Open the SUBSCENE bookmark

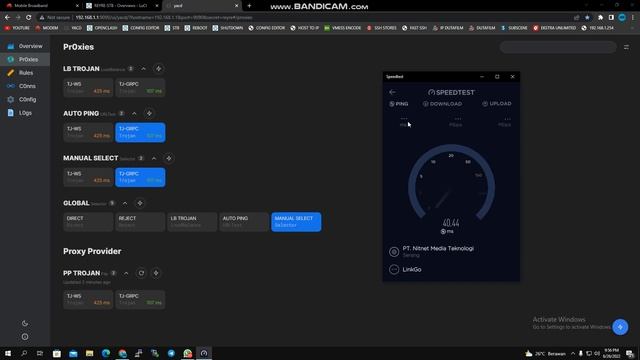(x=514, y=28)
